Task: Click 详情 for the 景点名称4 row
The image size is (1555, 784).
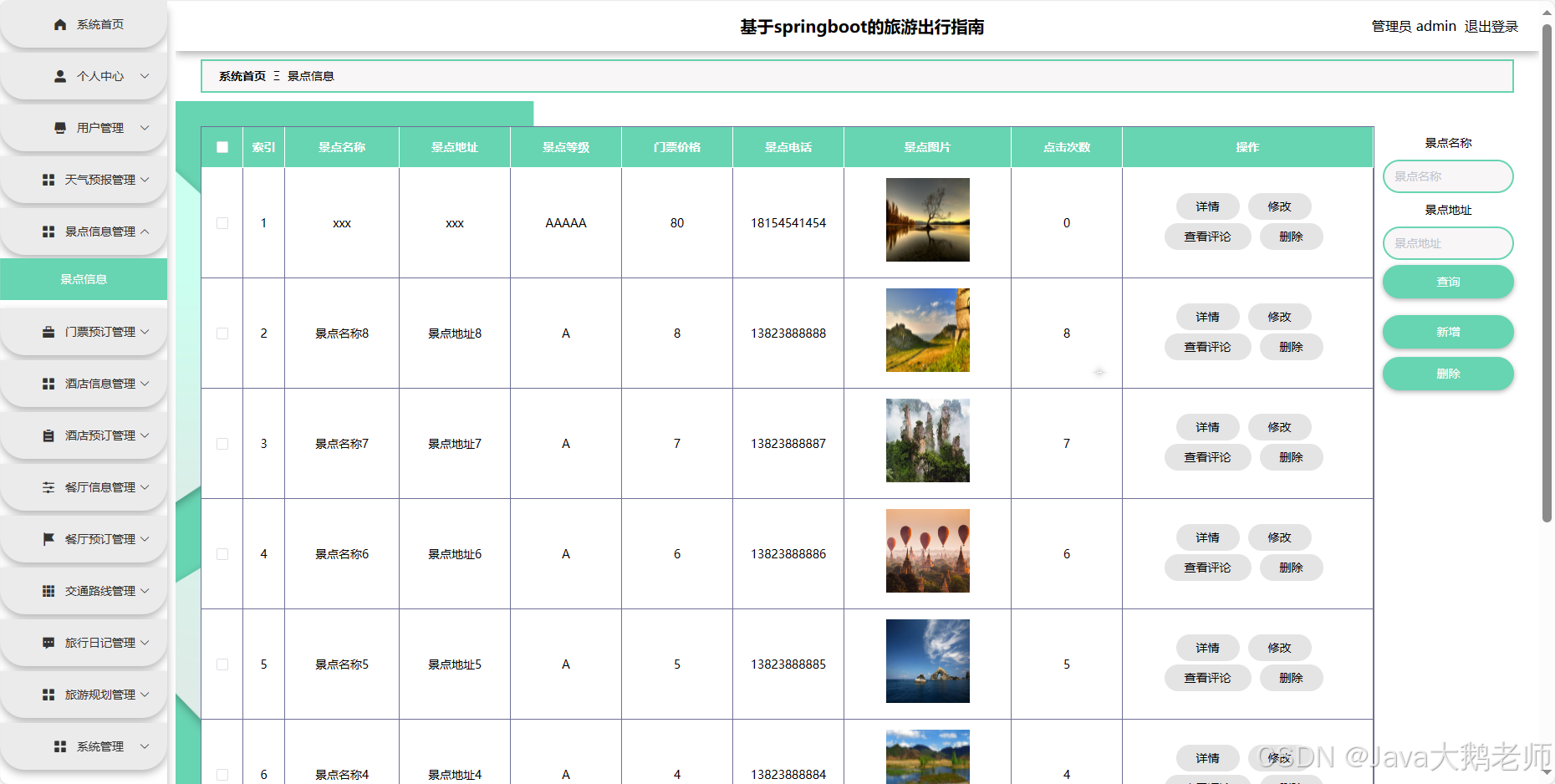Action: [1207, 758]
